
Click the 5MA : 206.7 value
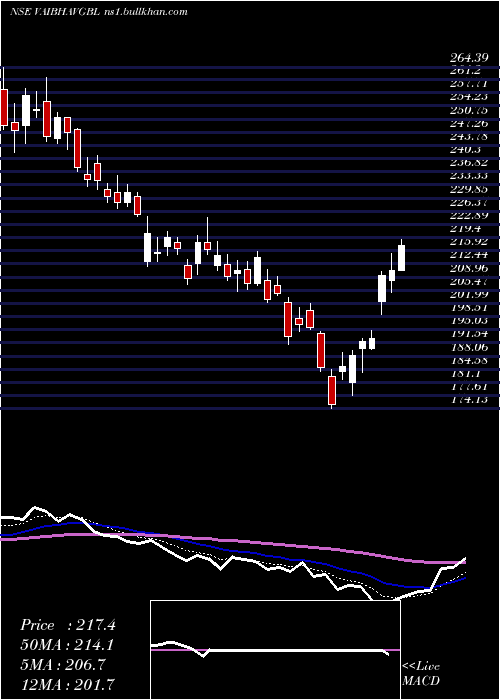[62, 665]
